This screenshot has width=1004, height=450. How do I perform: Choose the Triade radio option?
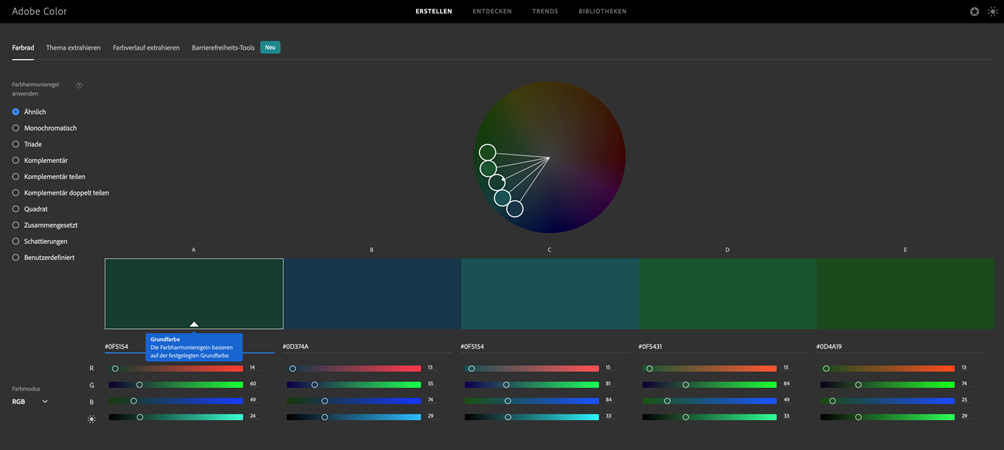coord(16,144)
